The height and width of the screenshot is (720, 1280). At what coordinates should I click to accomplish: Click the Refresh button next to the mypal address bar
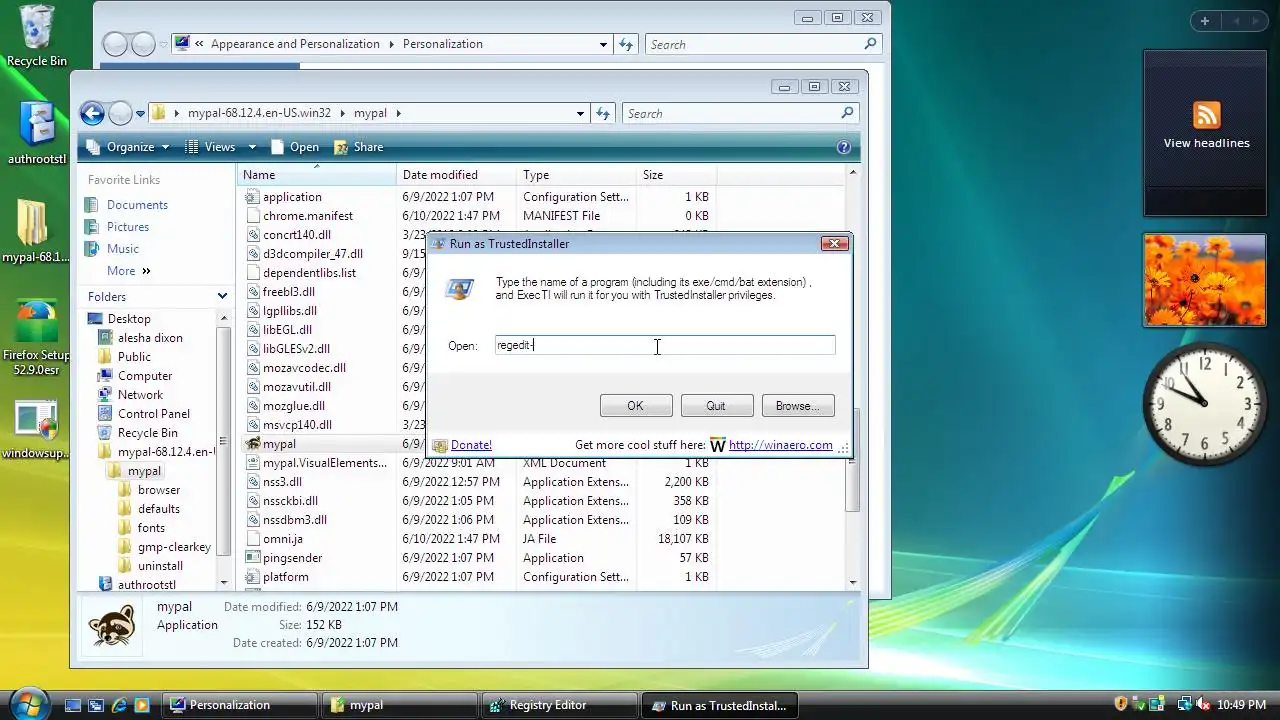click(x=603, y=113)
